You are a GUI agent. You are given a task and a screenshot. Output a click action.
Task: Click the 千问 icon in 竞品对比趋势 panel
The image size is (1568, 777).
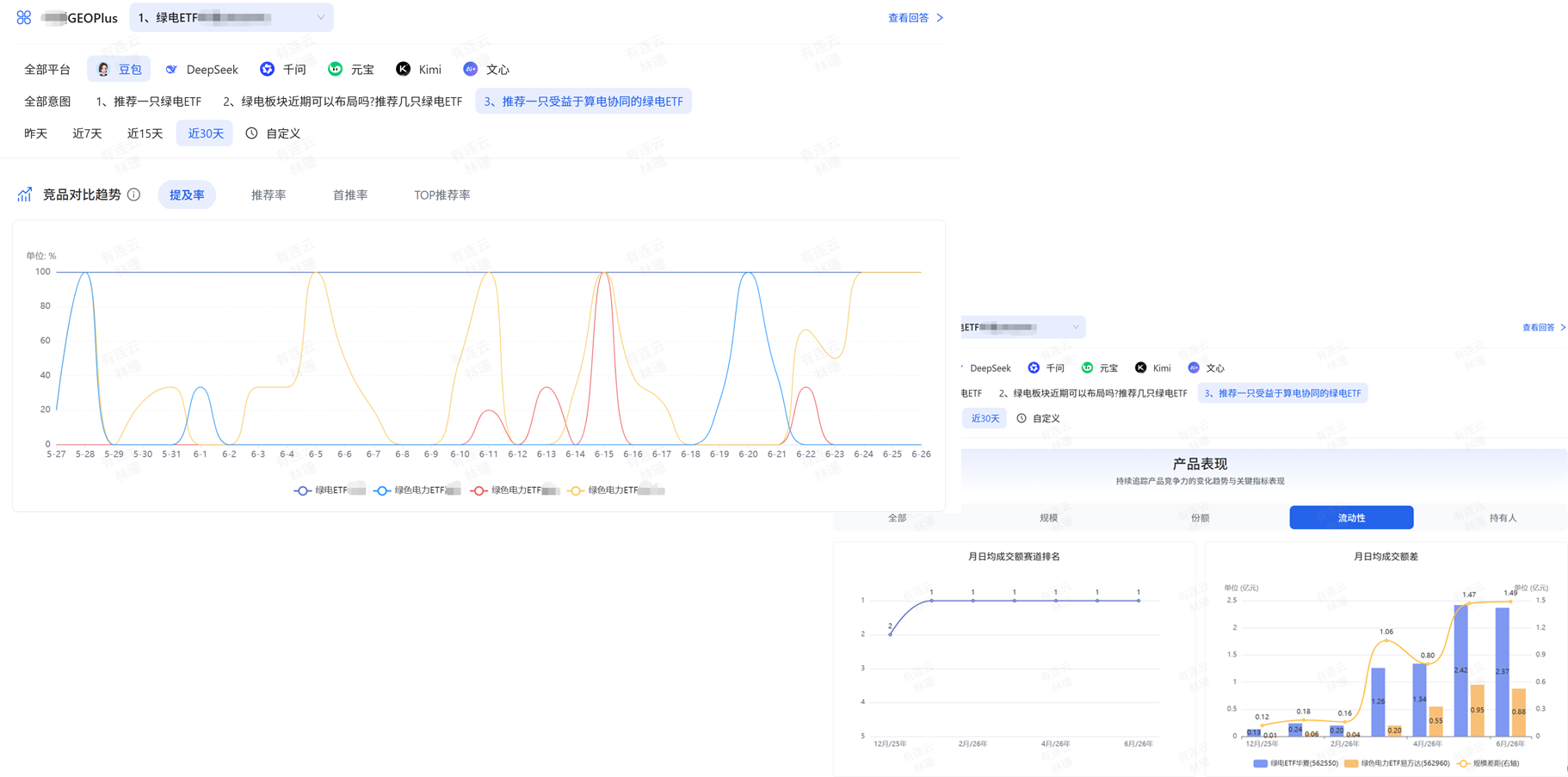[267, 69]
